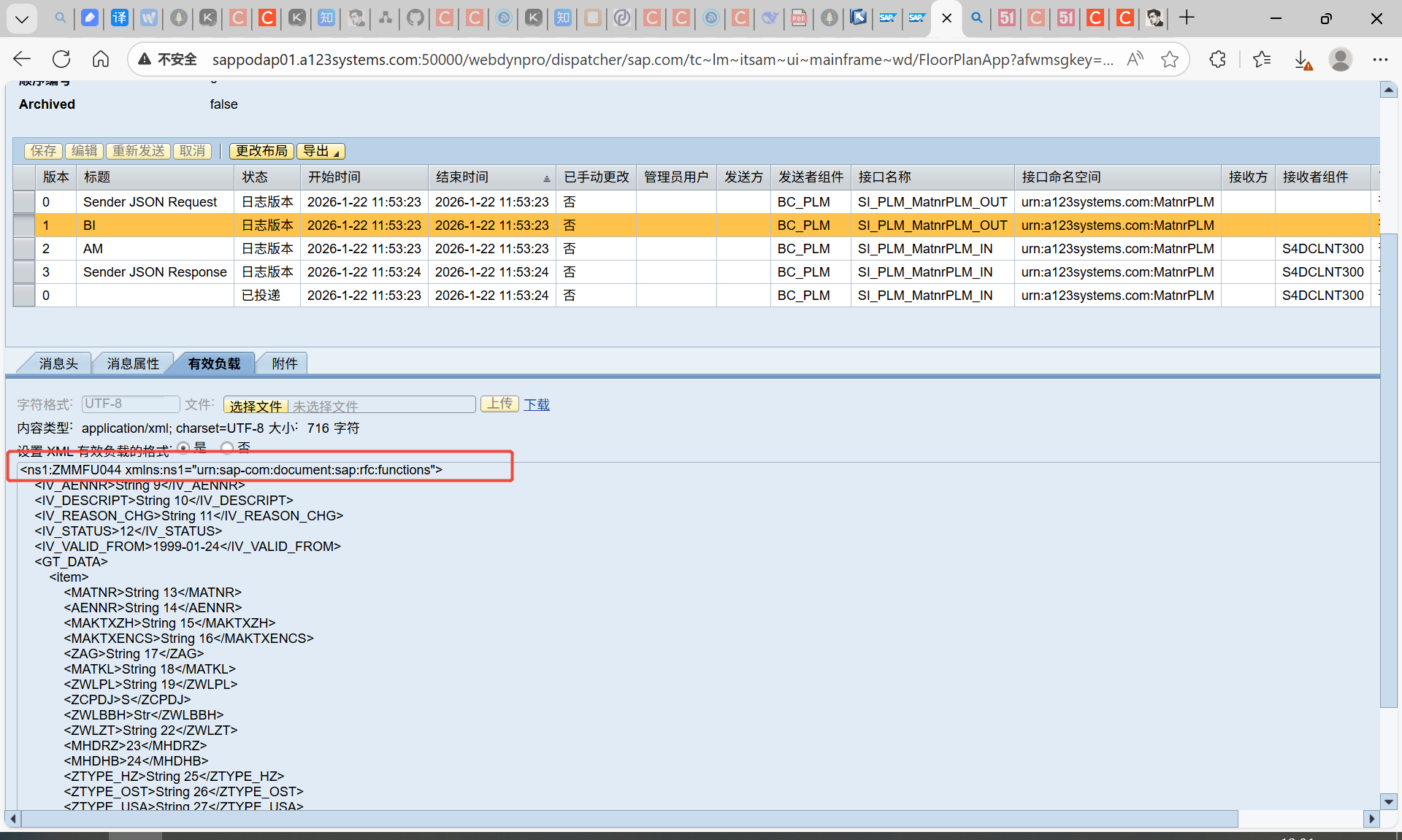The image size is (1402, 840).
Task: Add this page to favorites star
Action: tap(1170, 59)
